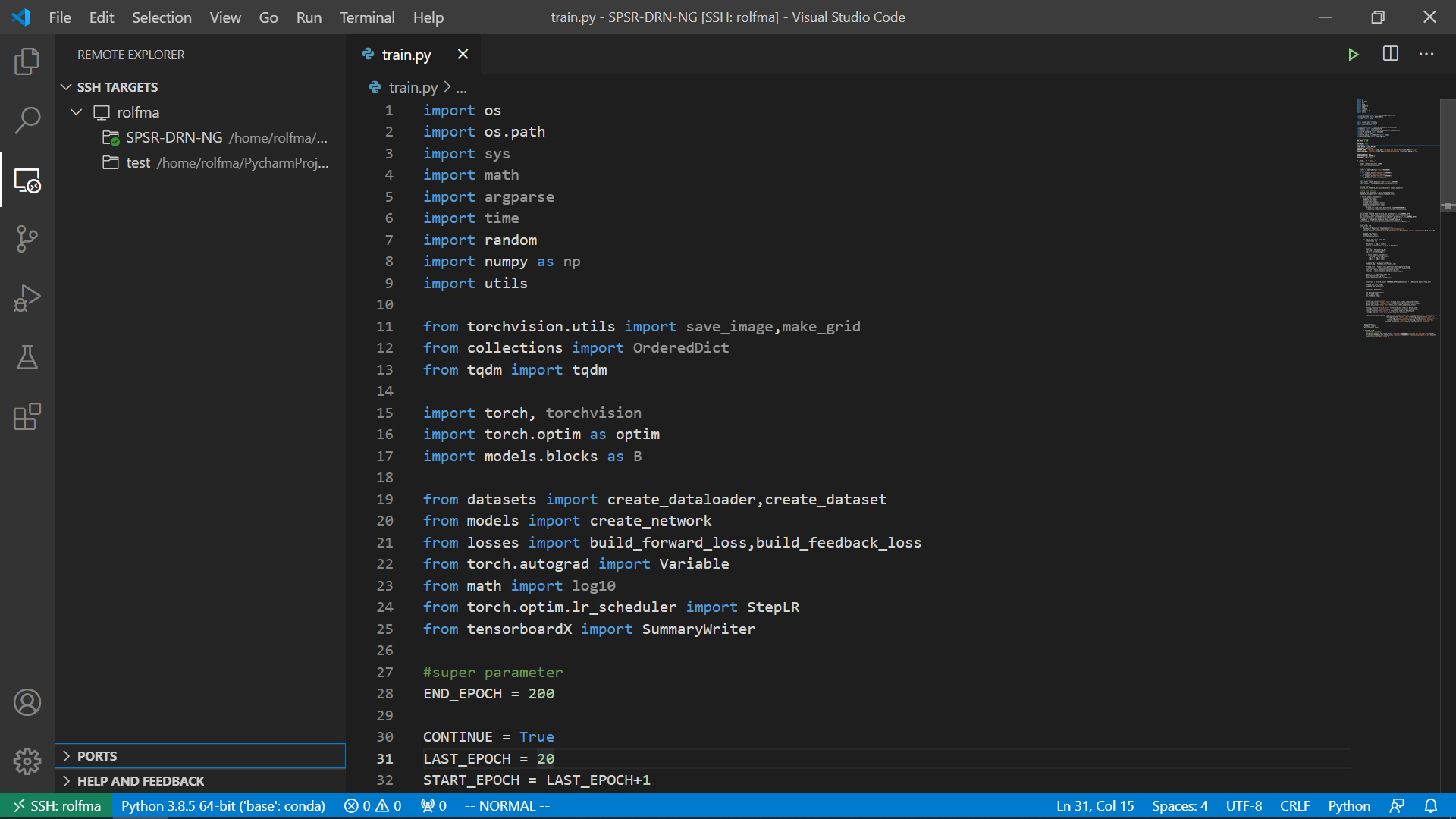This screenshot has height=819, width=1456.
Task: Click Python 3.8.5 interpreter selector
Action: point(223,806)
